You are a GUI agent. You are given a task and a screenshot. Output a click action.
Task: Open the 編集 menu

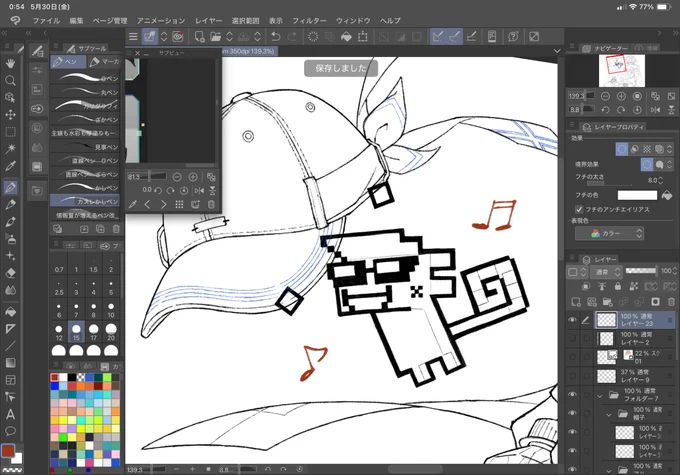coord(76,20)
